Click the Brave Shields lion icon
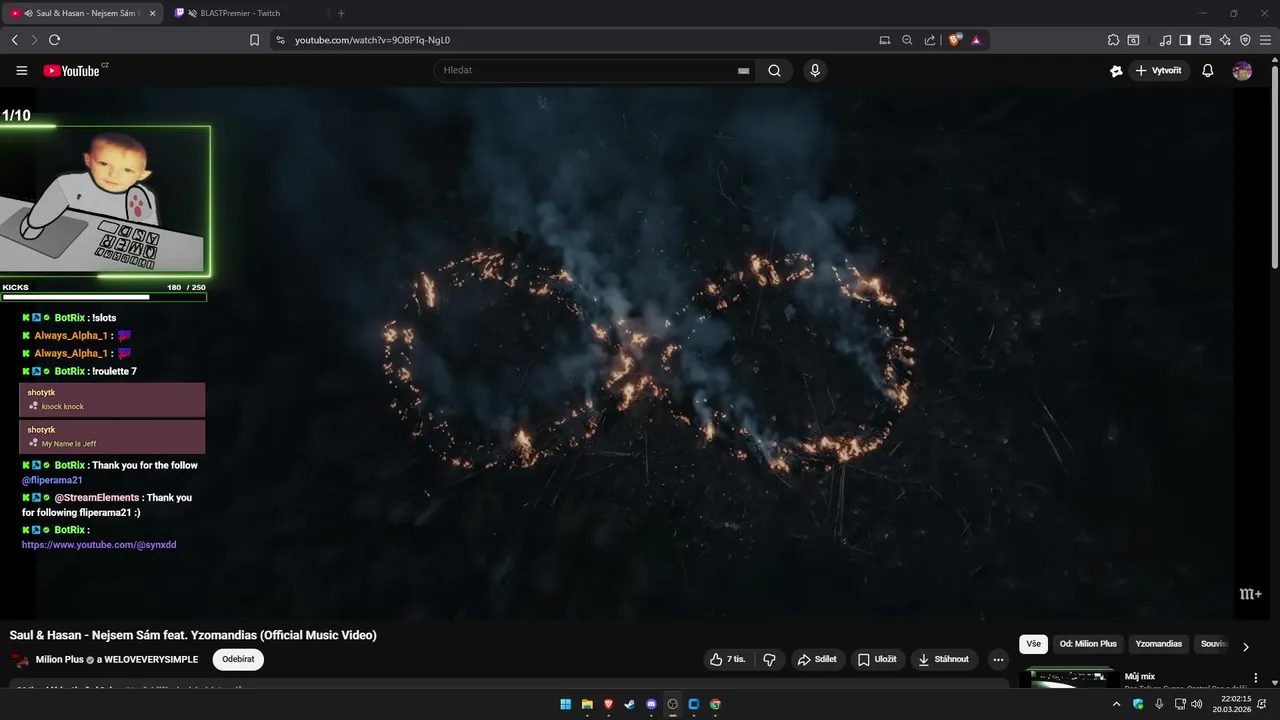The width and height of the screenshot is (1280, 720). coord(955,40)
